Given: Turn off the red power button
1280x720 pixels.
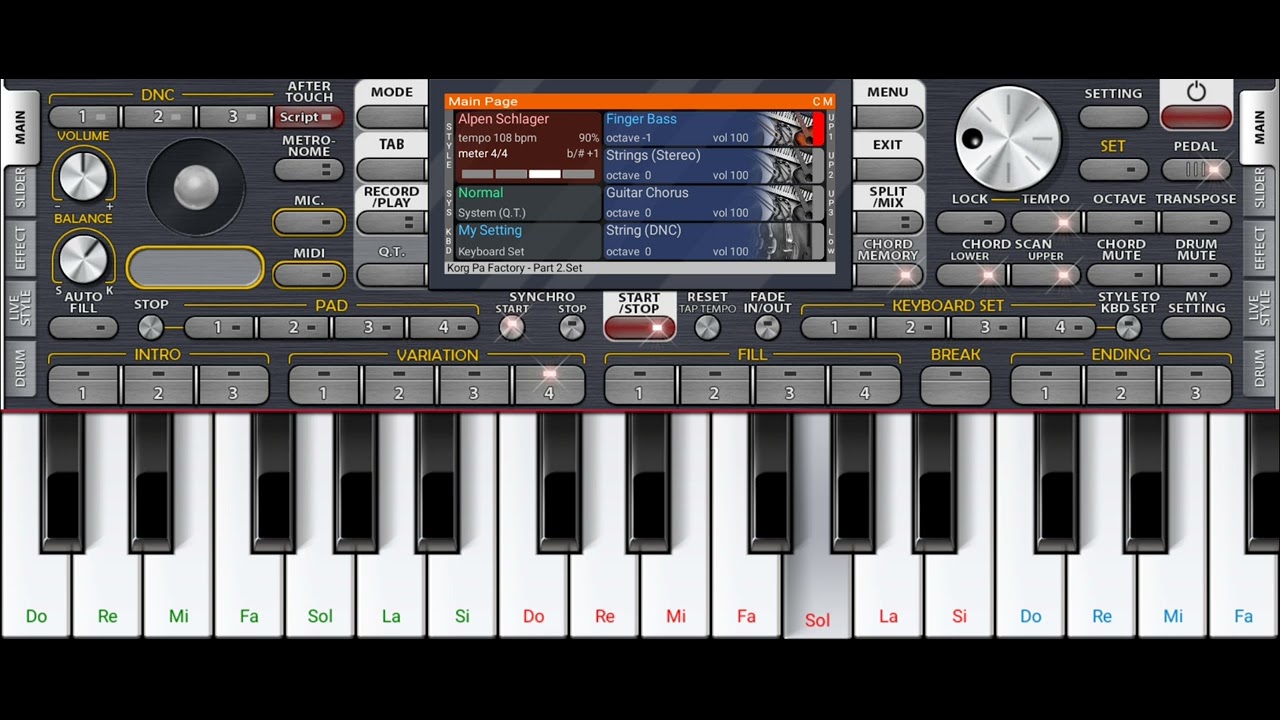Looking at the screenshot, I should point(1196,117).
